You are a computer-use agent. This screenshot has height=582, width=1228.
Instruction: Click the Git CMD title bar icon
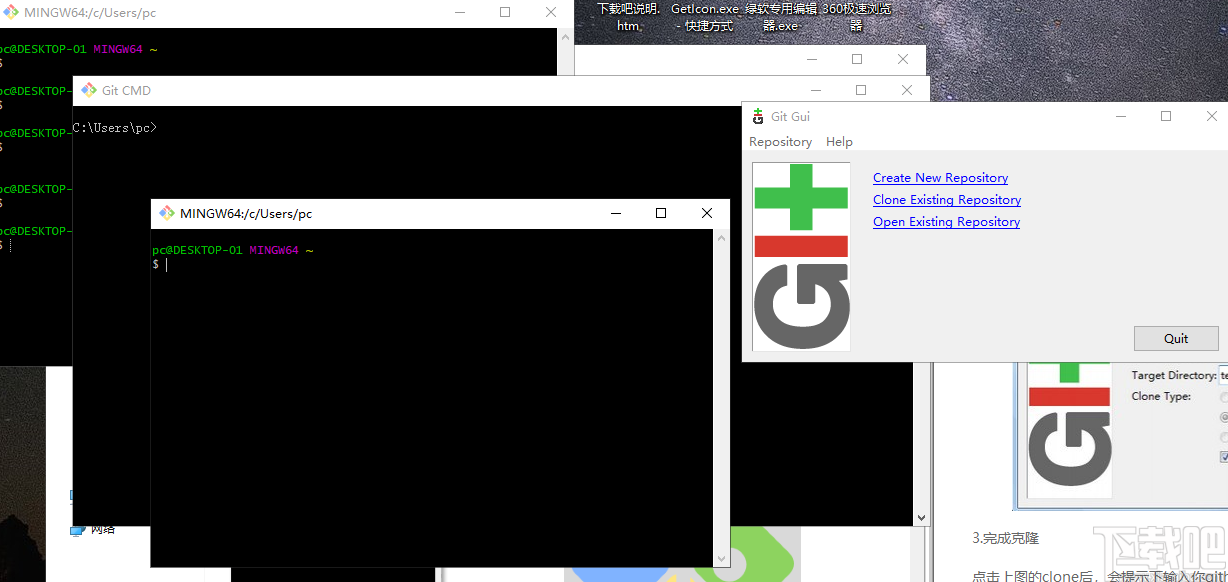(x=88, y=90)
